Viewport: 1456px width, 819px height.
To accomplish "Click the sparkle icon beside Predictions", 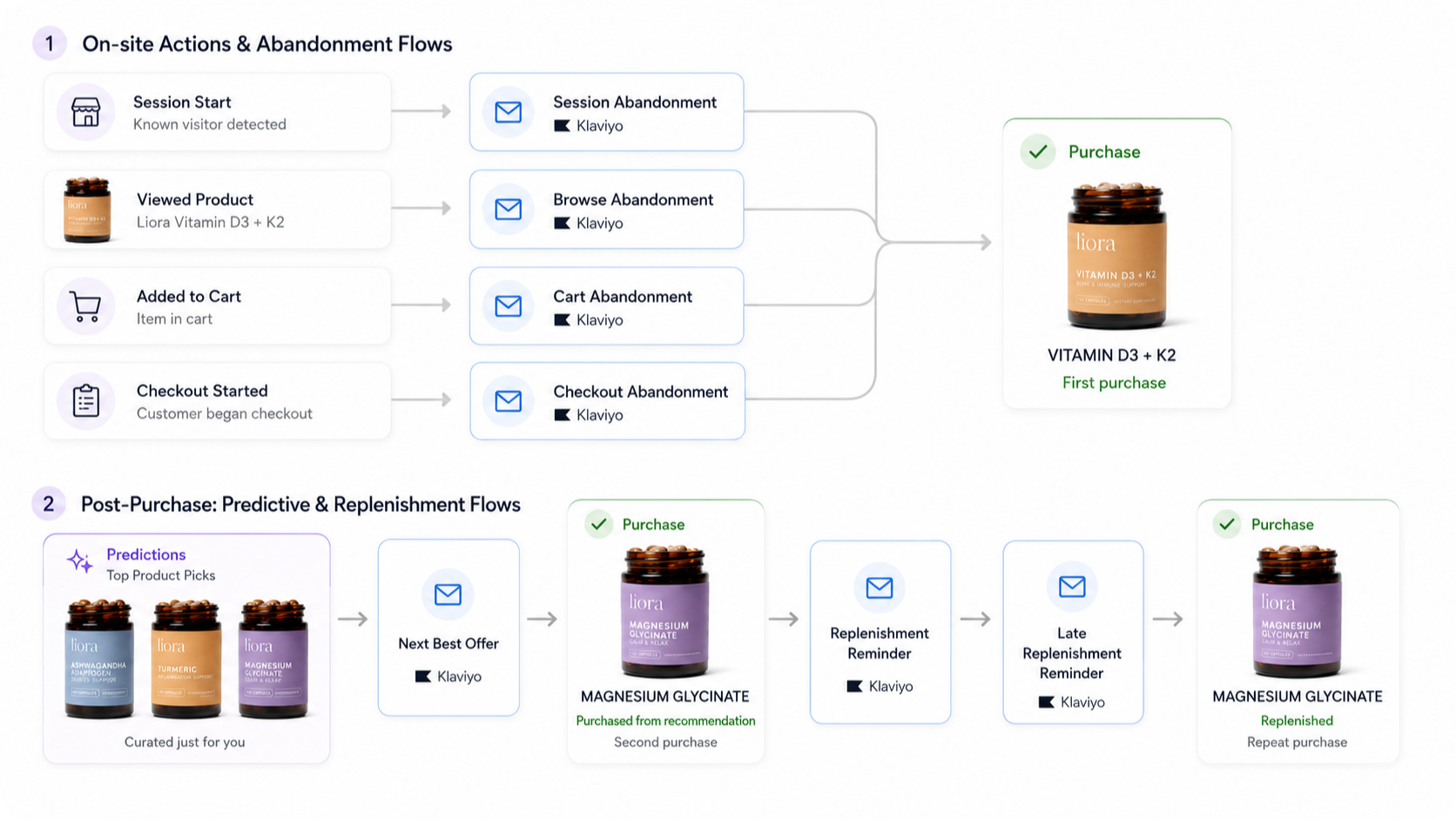I will click(x=80, y=561).
